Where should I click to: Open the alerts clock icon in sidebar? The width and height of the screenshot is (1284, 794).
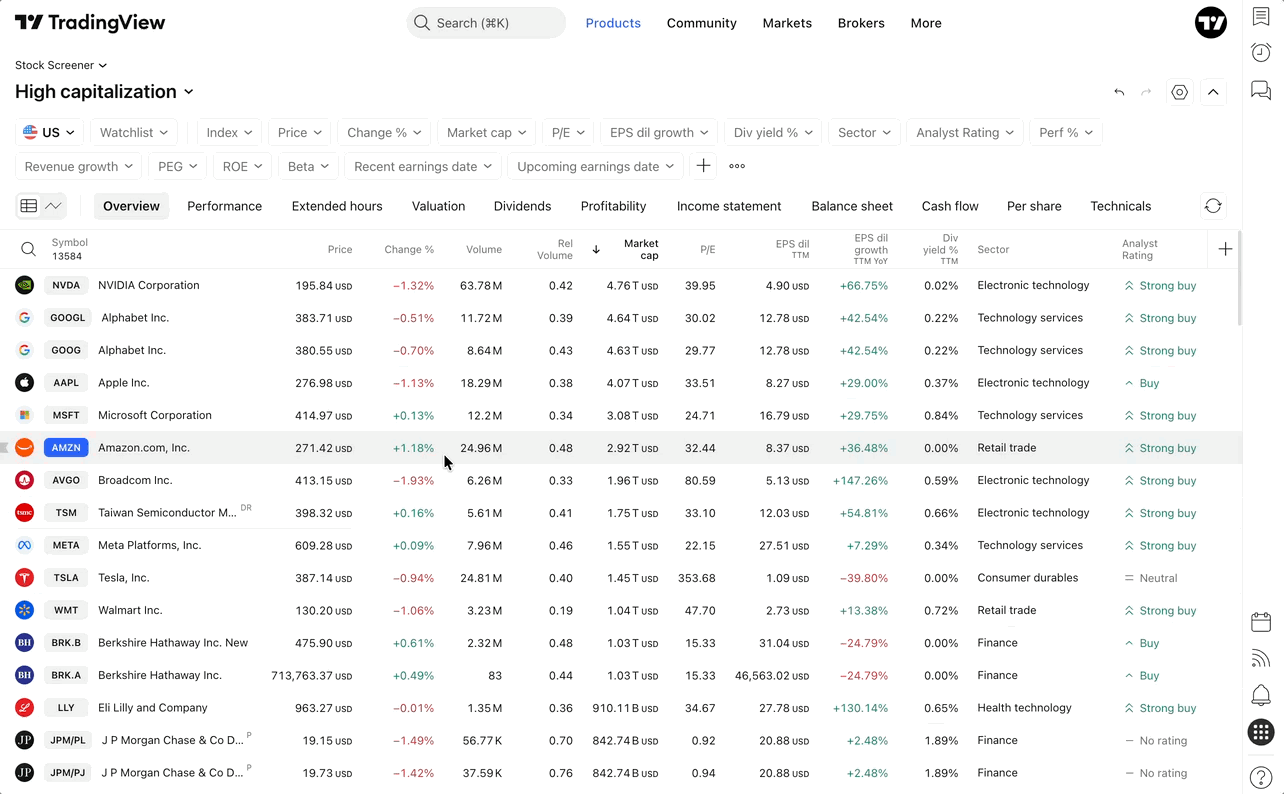(1261, 53)
